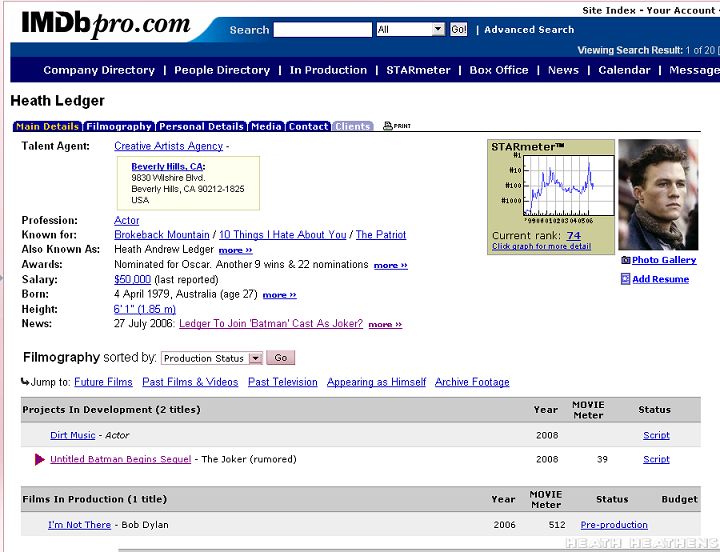Click the search text field
The height and width of the screenshot is (552, 720).
pyautogui.click(x=322, y=30)
